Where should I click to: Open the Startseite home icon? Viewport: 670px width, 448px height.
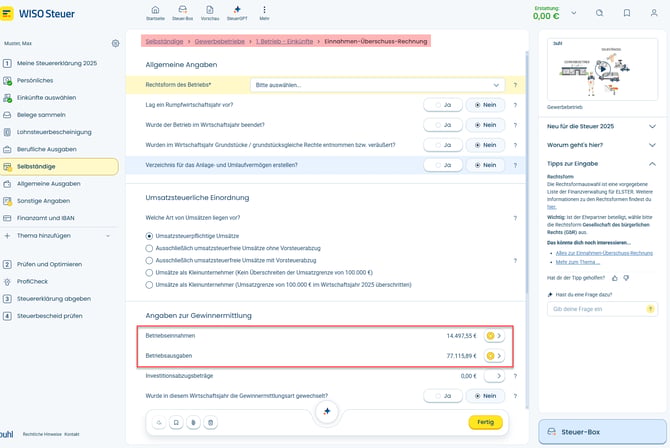(155, 13)
